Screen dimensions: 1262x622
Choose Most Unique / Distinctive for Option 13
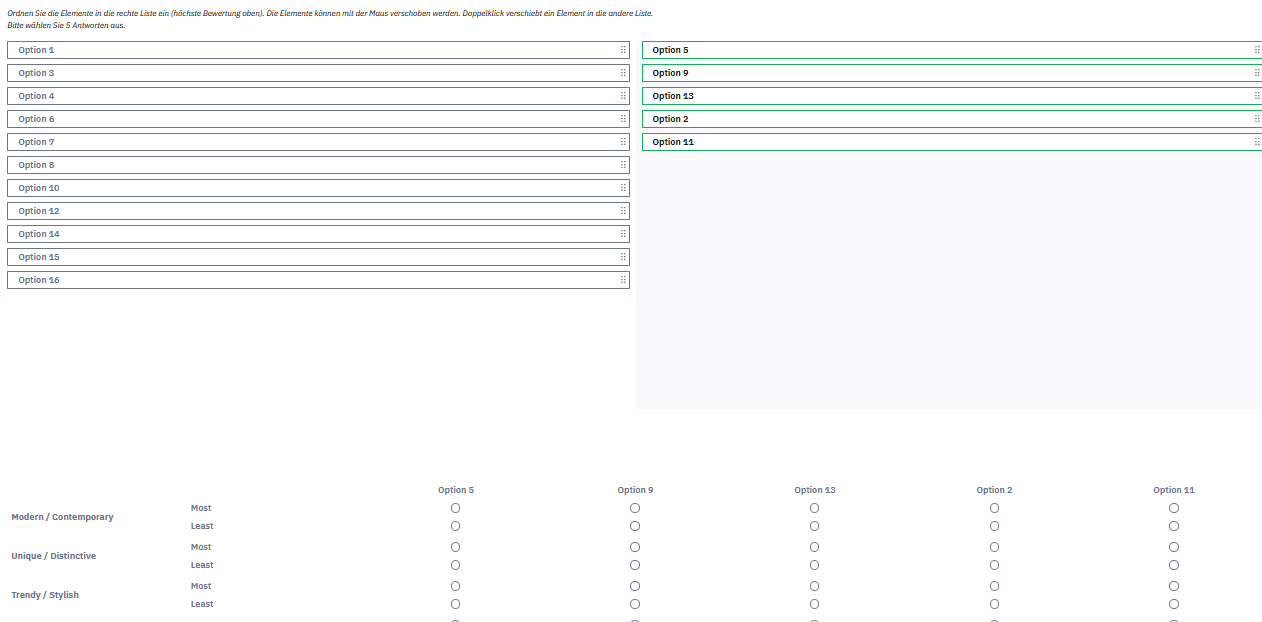tap(815, 547)
